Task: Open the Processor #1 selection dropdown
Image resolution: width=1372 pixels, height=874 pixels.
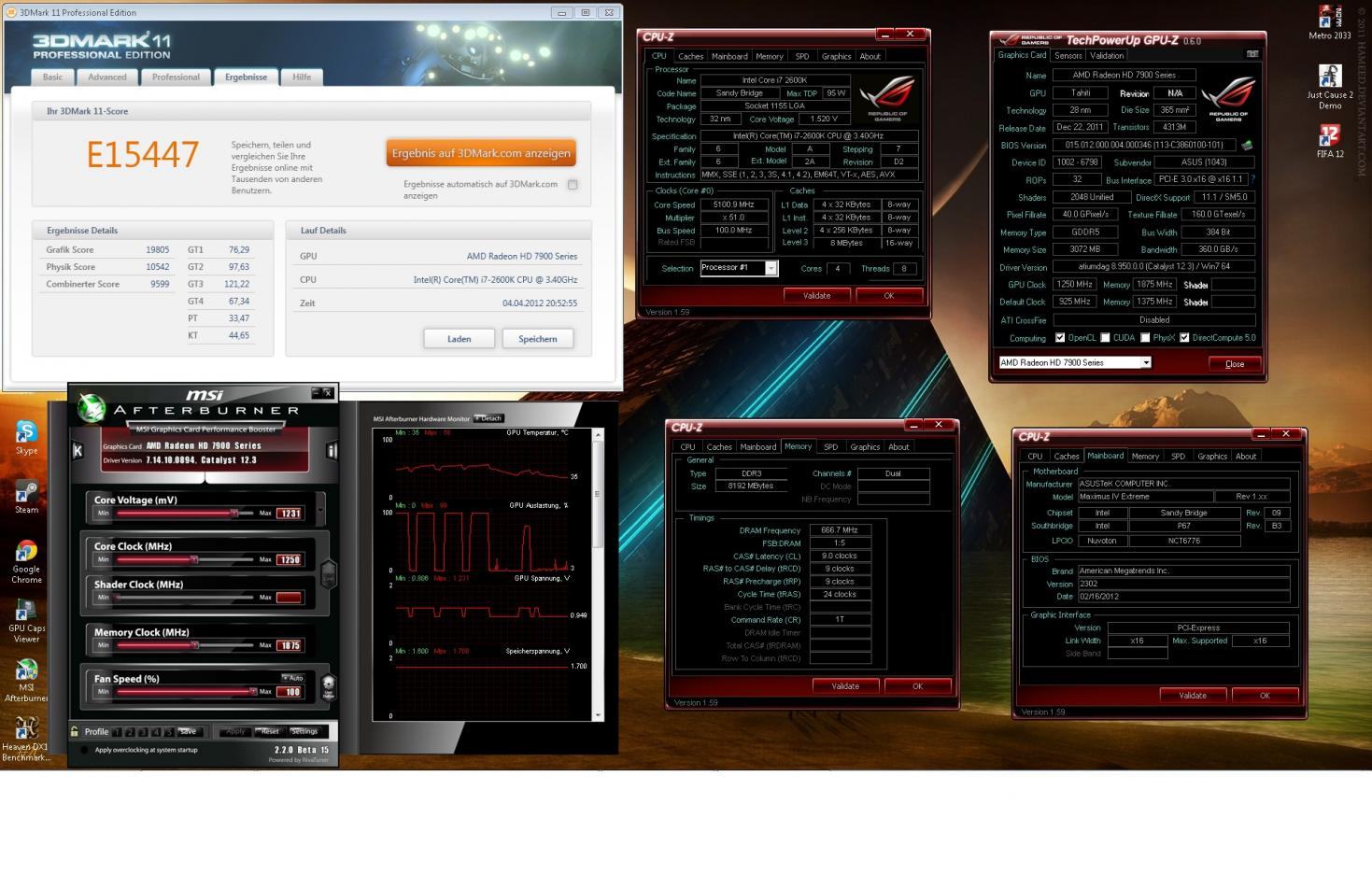Action: pos(771,268)
